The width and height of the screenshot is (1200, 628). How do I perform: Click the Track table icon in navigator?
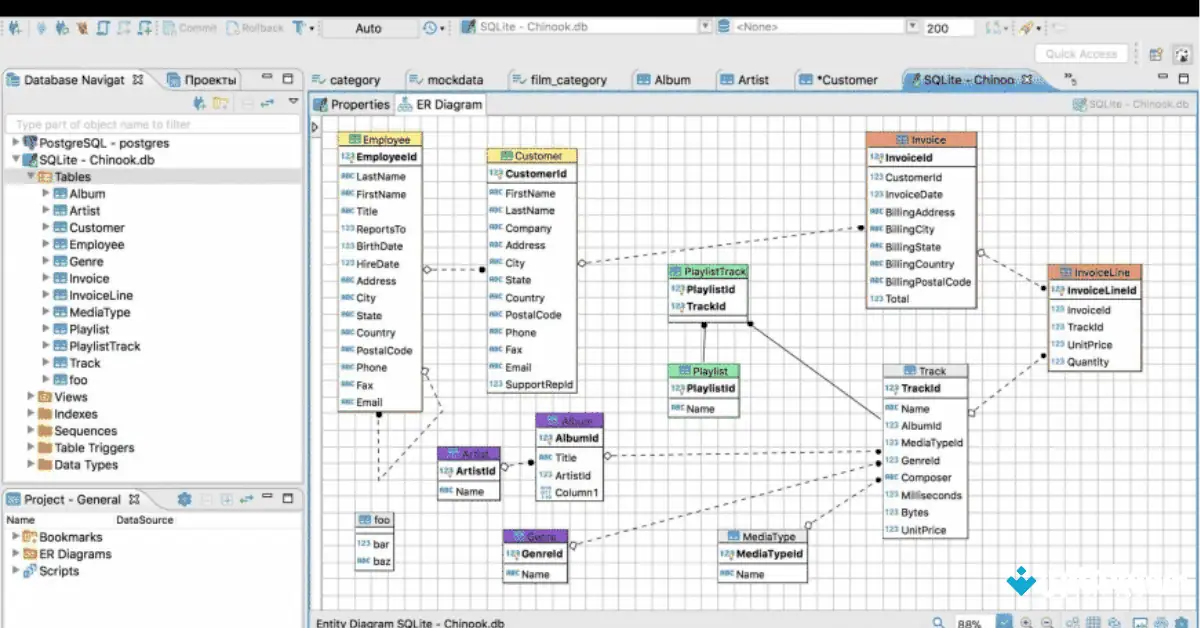click(60, 363)
